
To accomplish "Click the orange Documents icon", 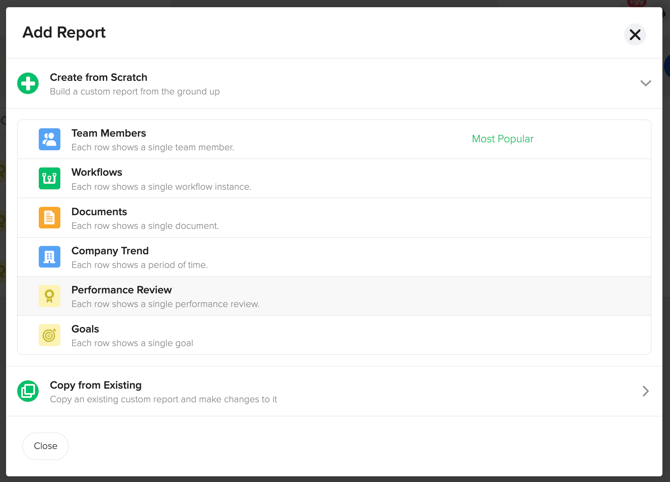I will (x=49, y=217).
